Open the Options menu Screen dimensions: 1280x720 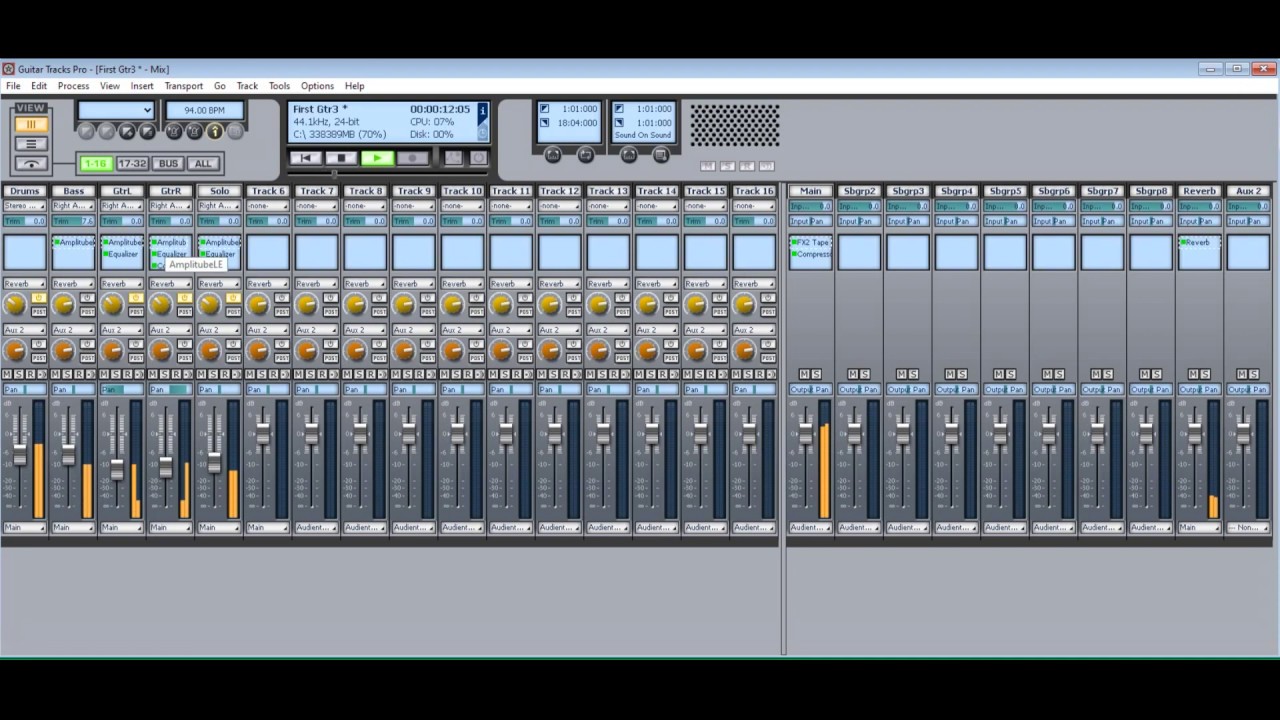pyautogui.click(x=317, y=86)
